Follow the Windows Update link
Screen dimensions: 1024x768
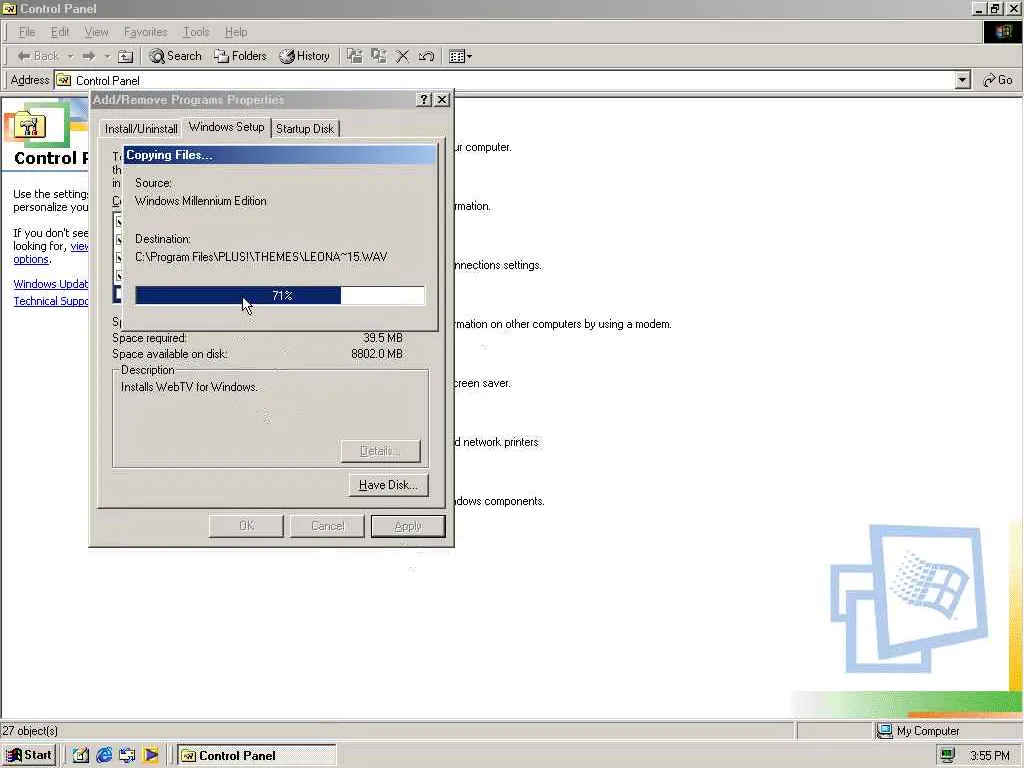click(x=50, y=284)
